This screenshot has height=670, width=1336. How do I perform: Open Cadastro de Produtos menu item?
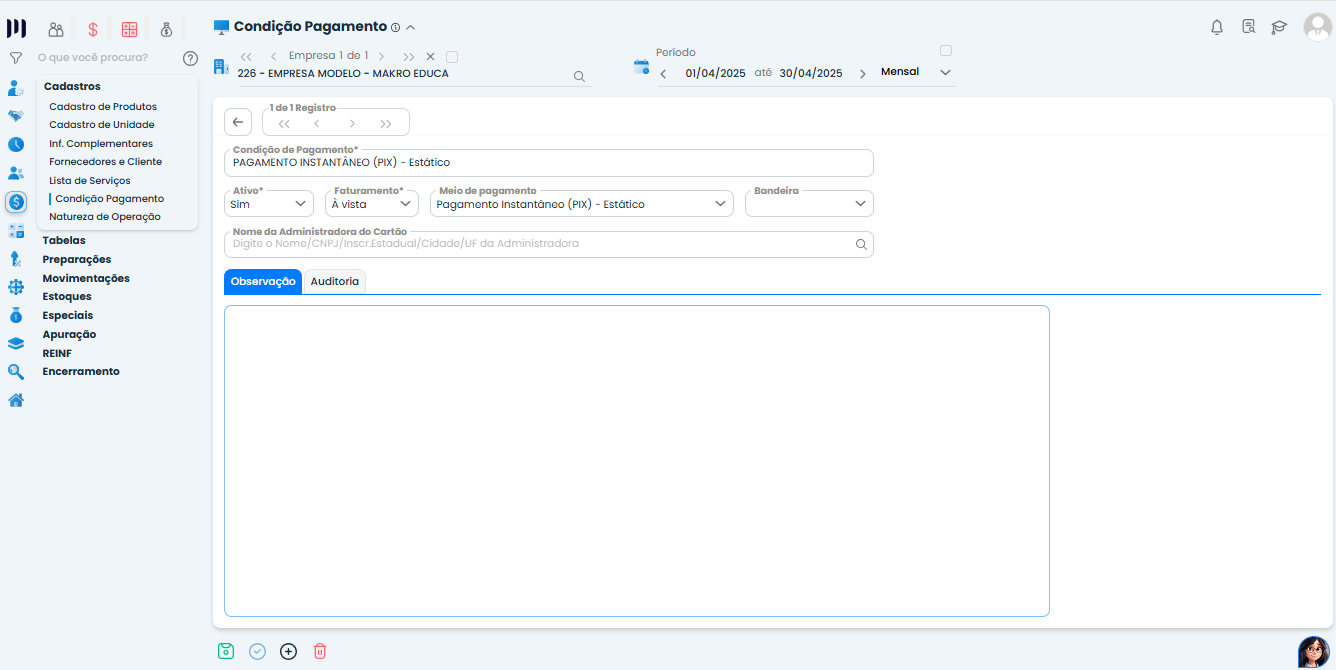click(103, 106)
